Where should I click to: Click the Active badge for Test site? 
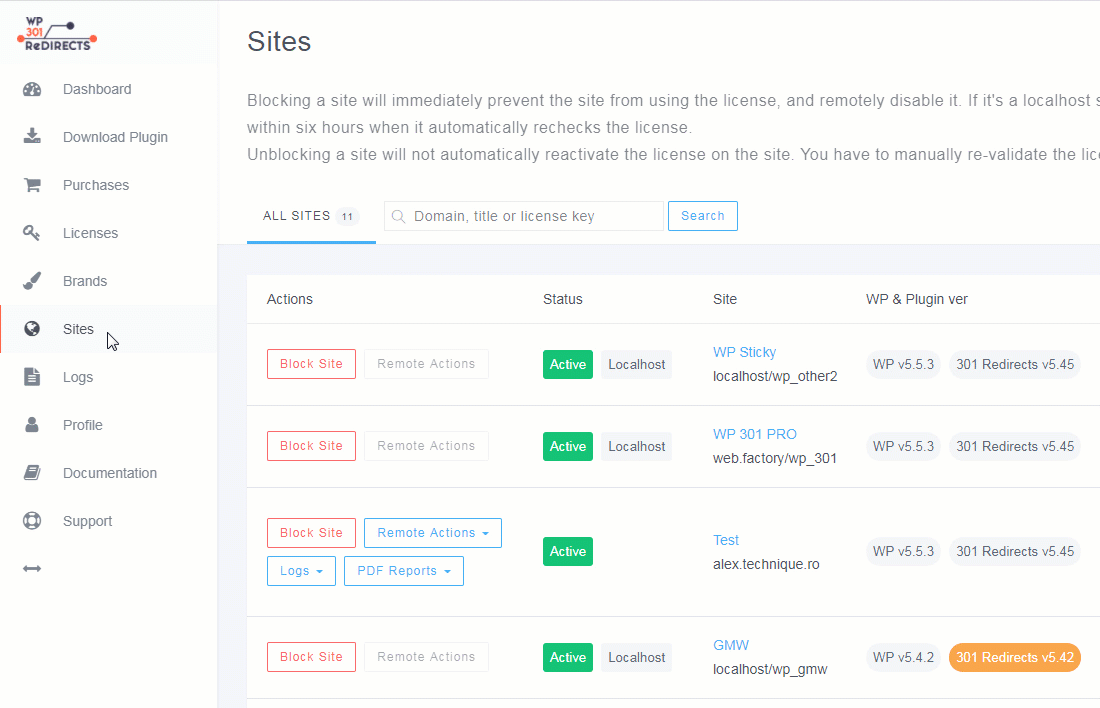coord(568,552)
